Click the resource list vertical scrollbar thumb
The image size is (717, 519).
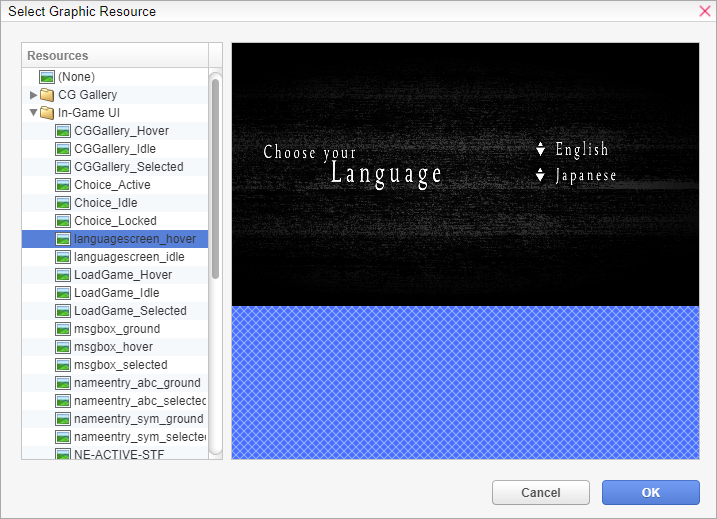click(215, 179)
